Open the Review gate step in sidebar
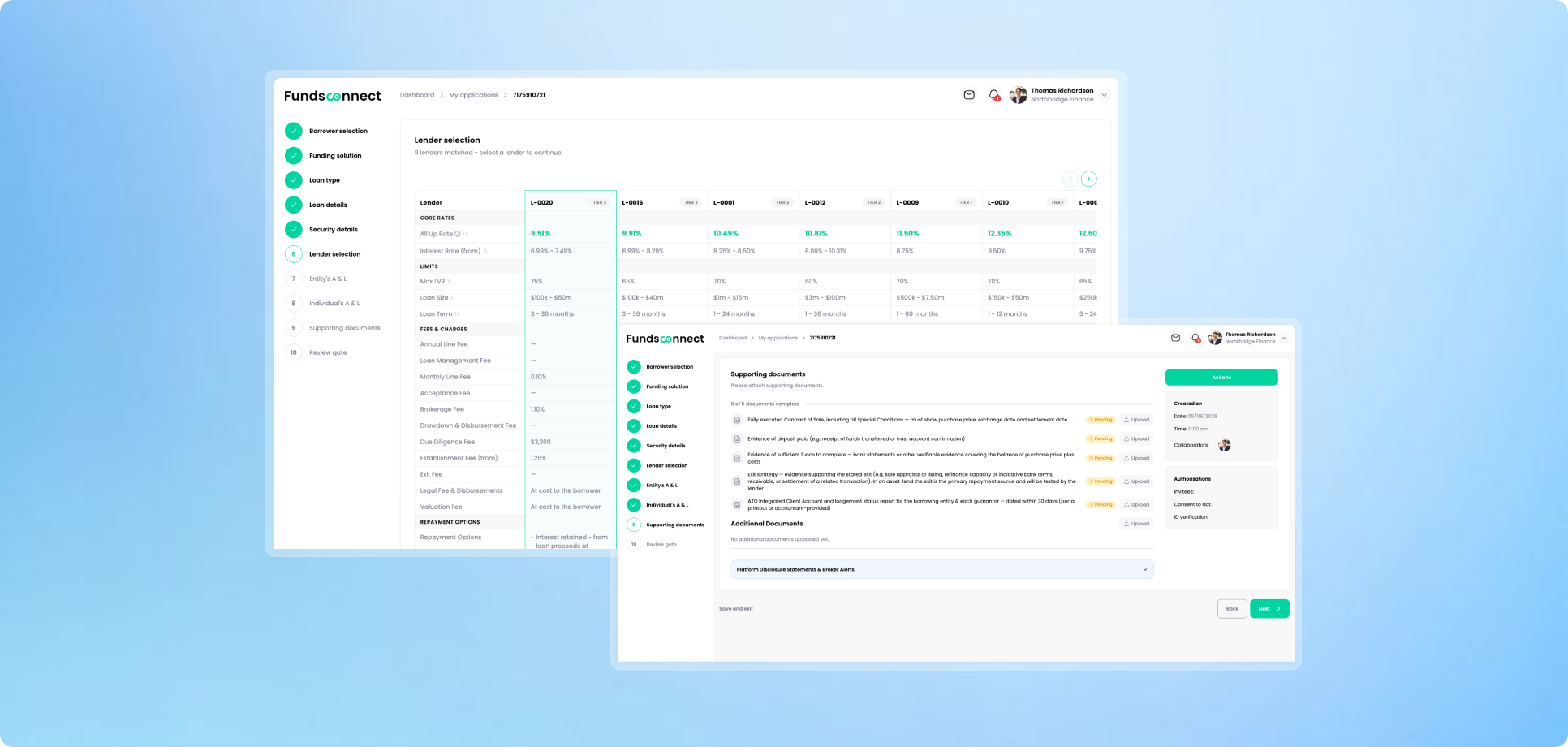Viewport: 1568px width, 747px height. click(328, 352)
